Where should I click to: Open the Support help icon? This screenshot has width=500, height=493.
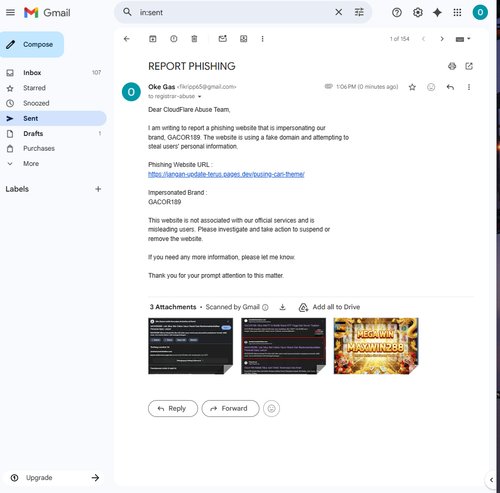coord(397,13)
